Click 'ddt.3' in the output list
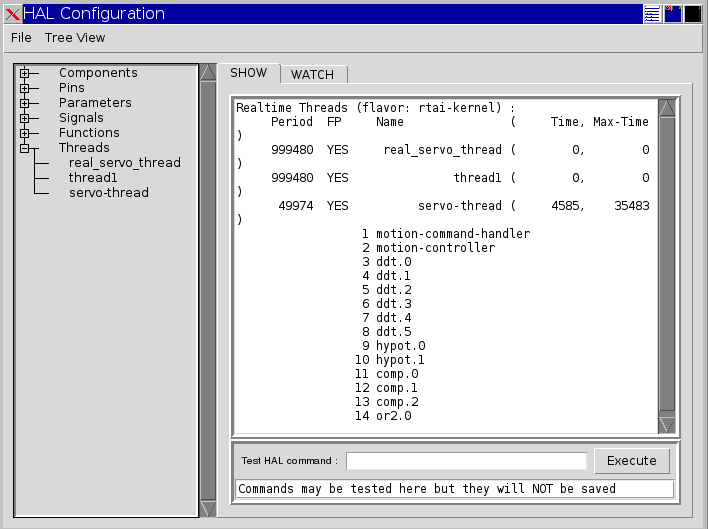 (394, 304)
